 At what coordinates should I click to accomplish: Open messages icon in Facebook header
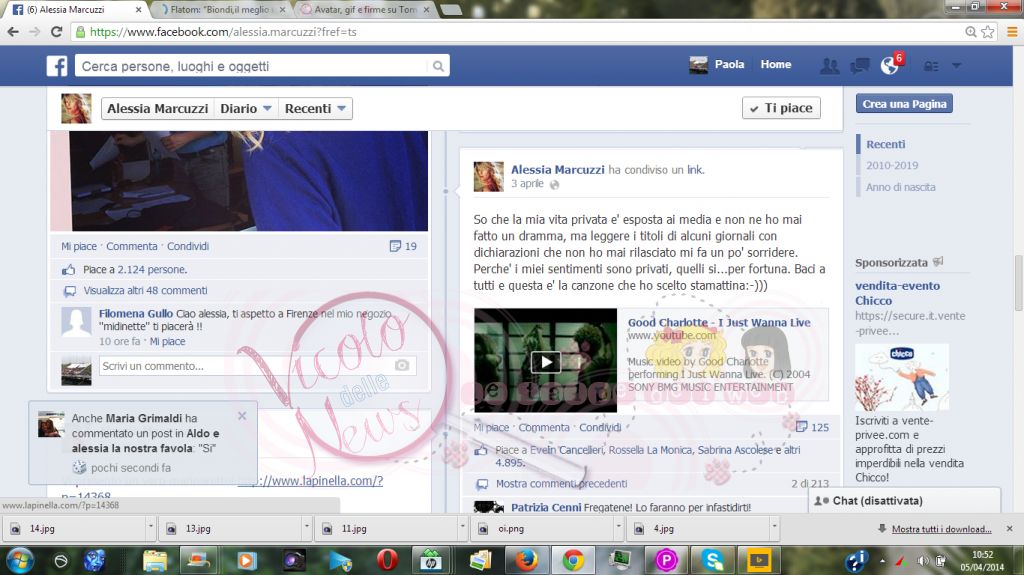click(859, 65)
